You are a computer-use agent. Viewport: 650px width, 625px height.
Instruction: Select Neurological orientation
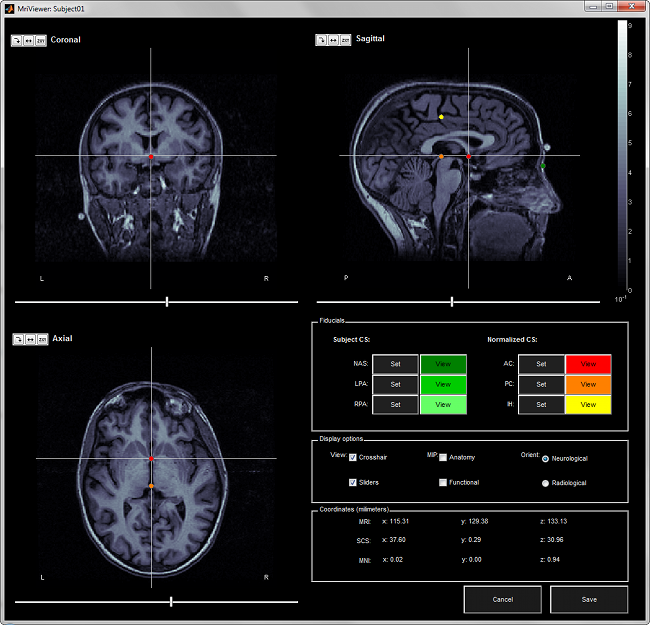point(546,459)
